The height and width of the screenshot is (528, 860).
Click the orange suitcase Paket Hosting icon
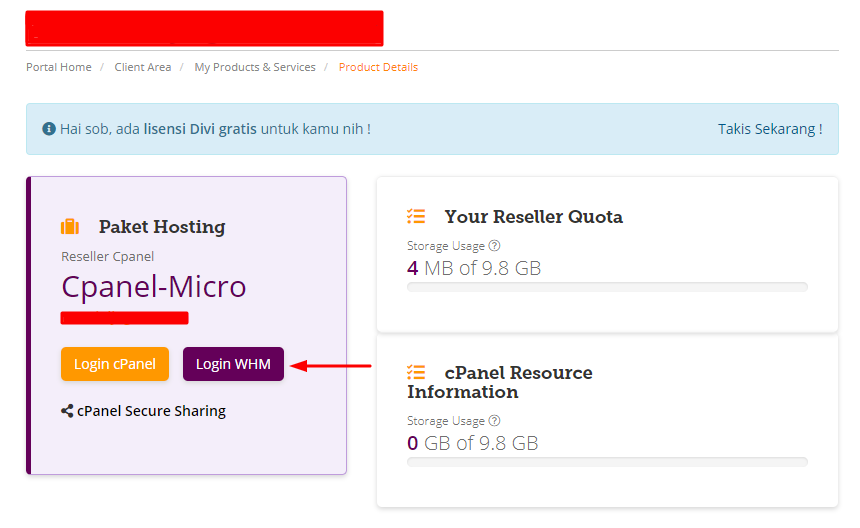(70, 226)
